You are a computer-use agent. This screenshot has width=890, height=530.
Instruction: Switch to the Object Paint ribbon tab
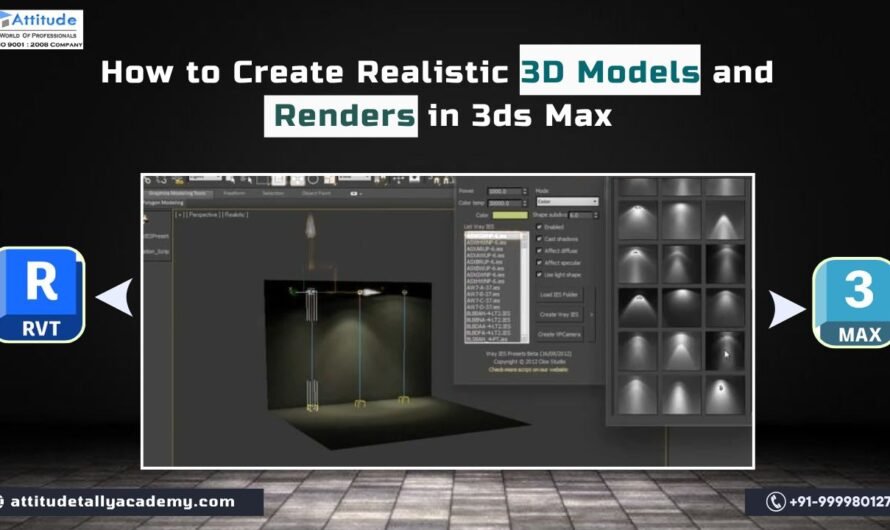coord(316,194)
